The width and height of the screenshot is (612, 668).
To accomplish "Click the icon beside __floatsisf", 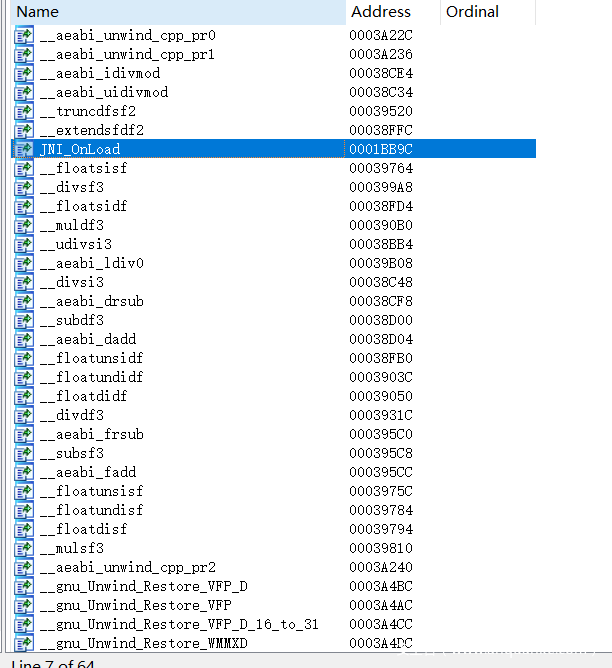I will tap(23, 168).
